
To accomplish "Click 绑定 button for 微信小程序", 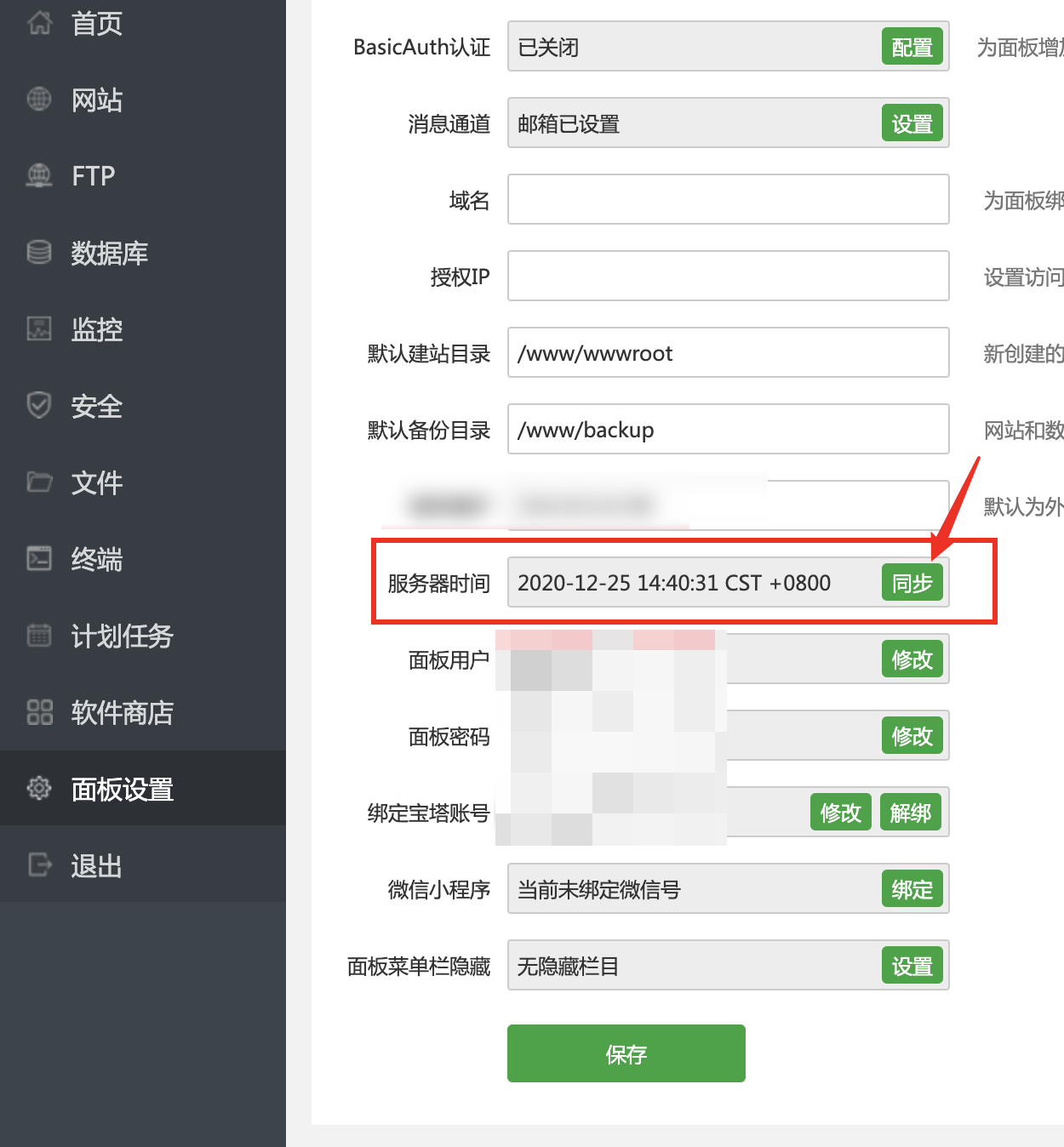I will coord(912,889).
